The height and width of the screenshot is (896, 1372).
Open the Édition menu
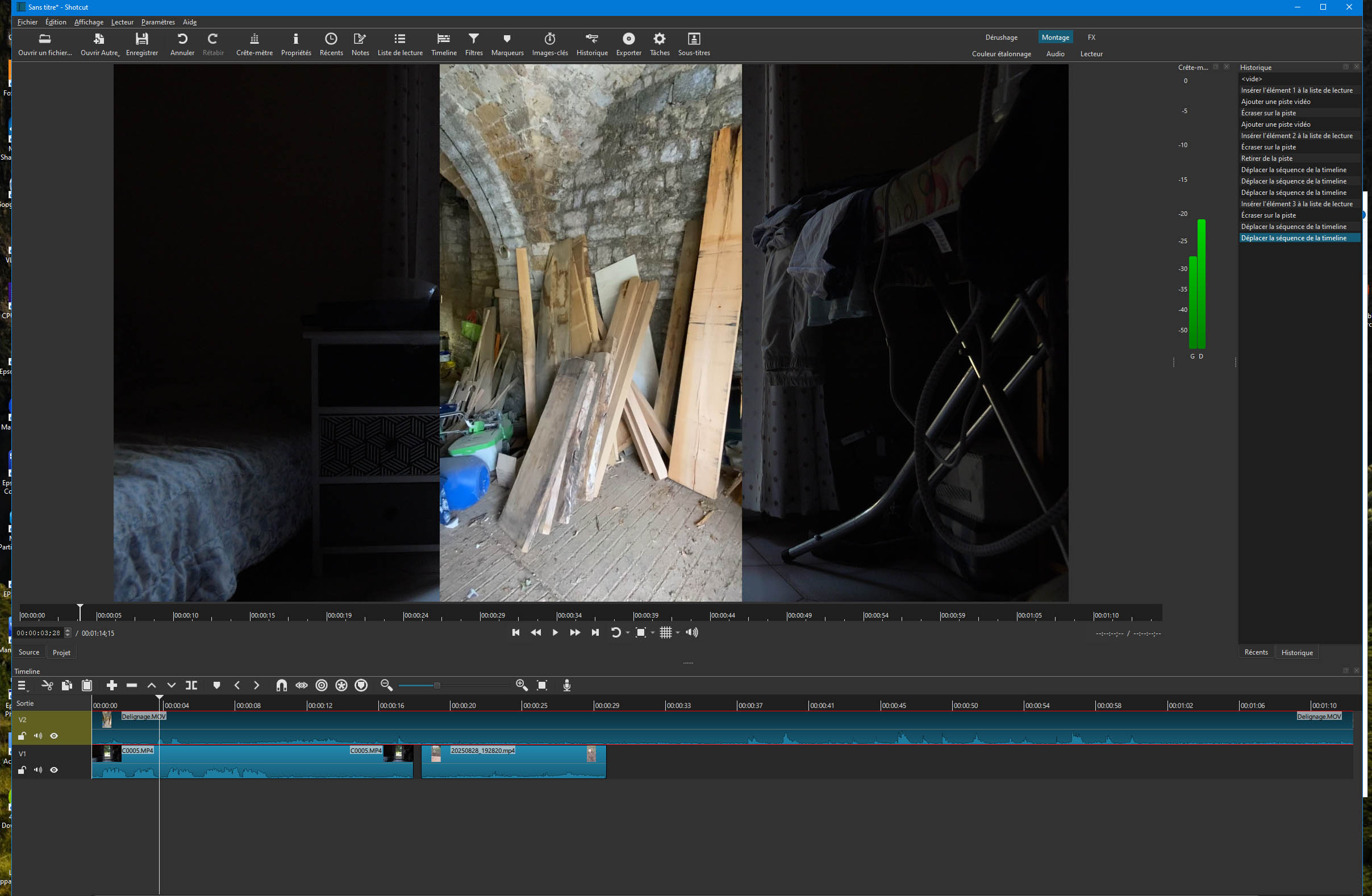point(56,22)
